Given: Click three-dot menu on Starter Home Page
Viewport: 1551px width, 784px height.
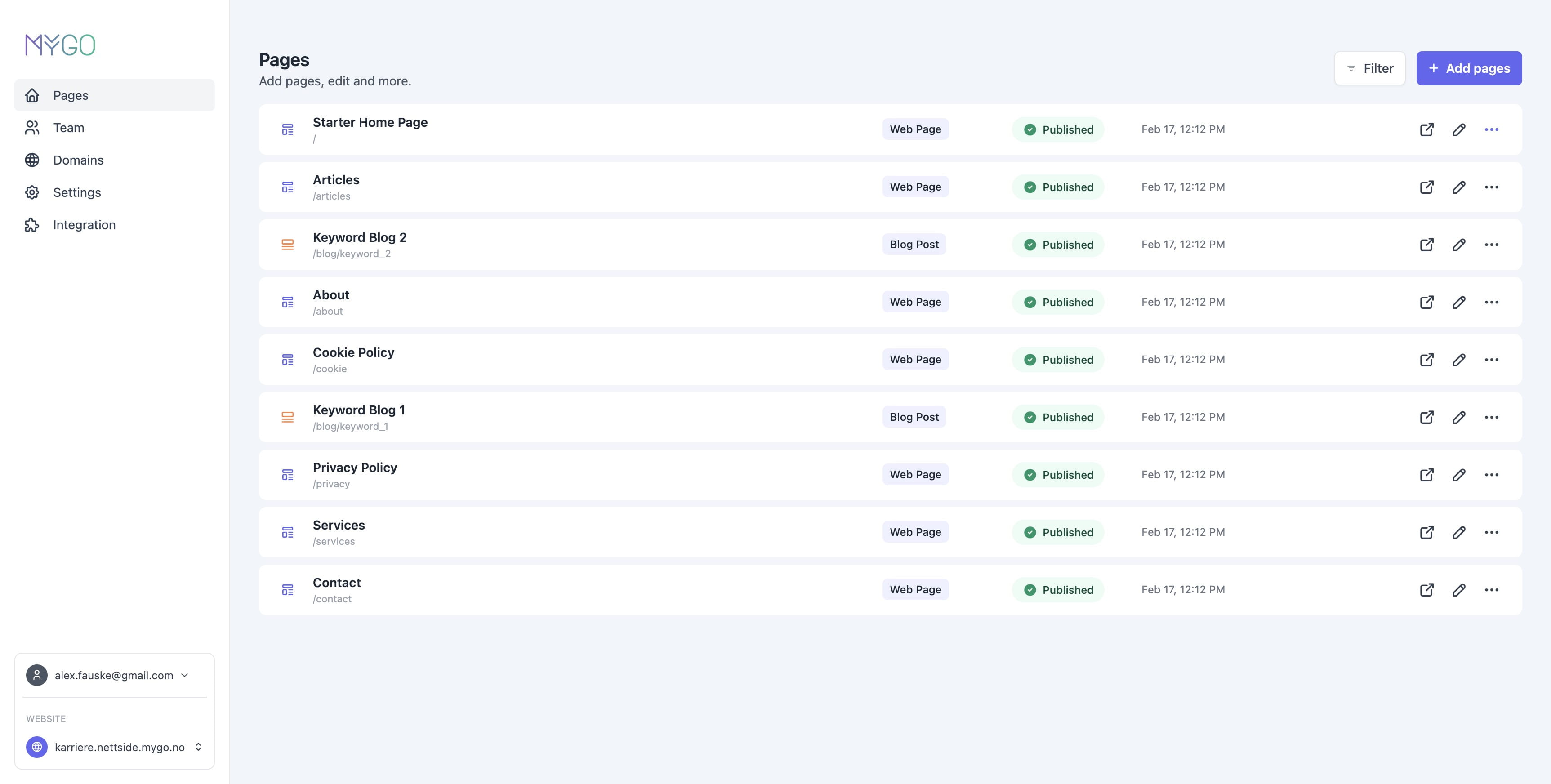Looking at the screenshot, I should [x=1491, y=129].
